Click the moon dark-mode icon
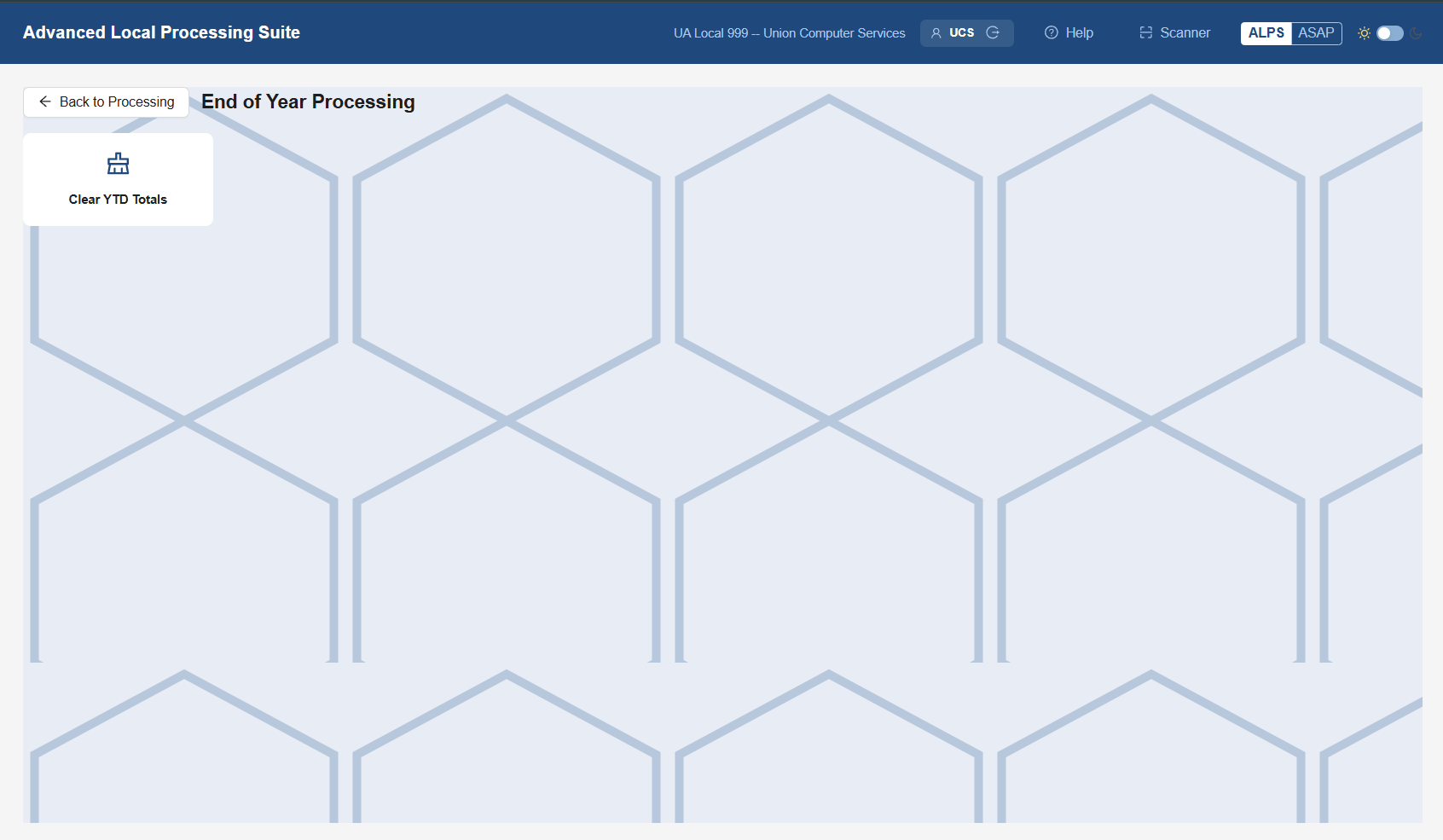 [1416, 33]
